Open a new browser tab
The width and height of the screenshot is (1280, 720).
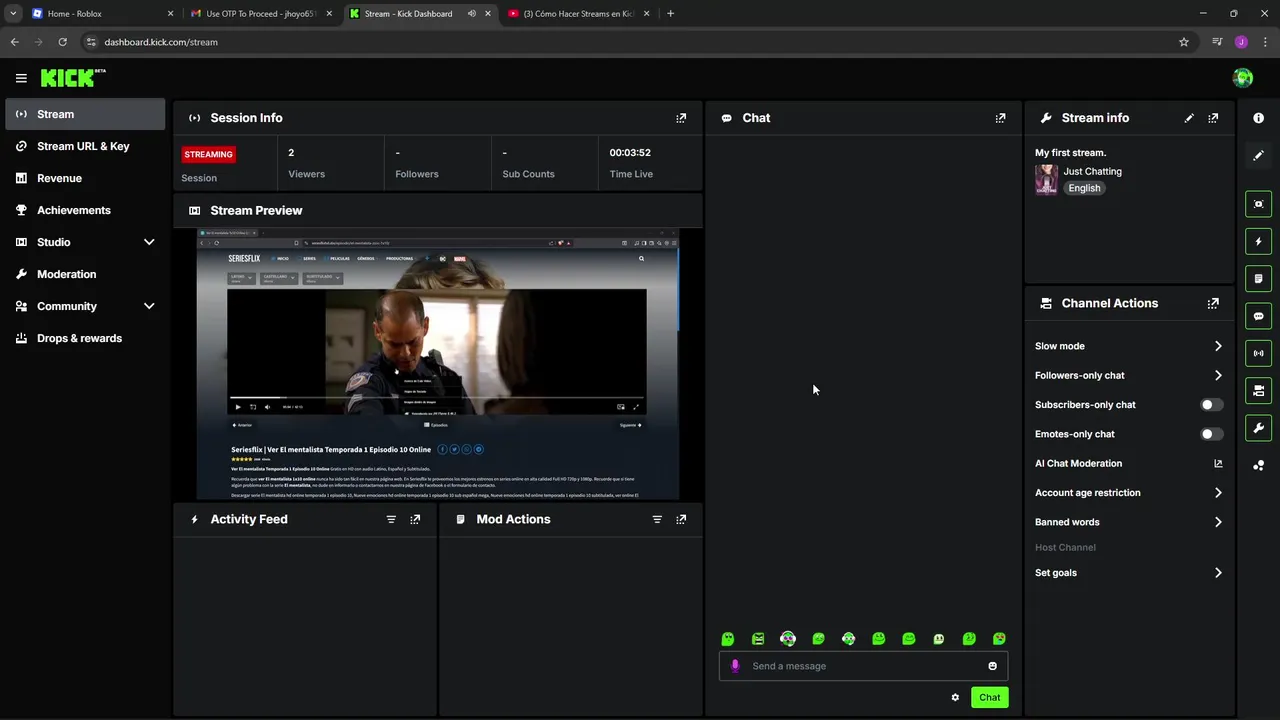pos(670,14)
